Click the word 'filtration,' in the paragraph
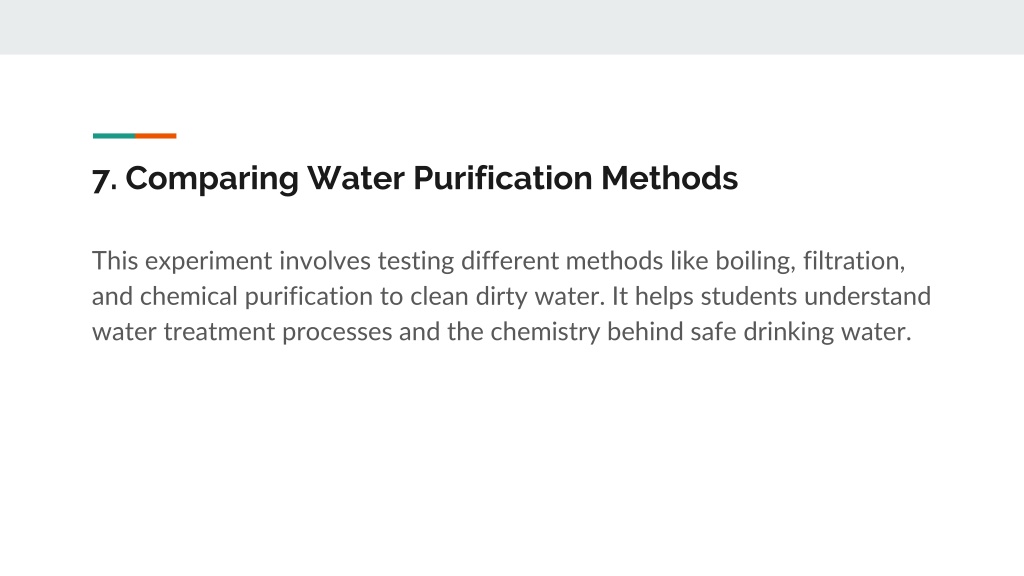This screenshot has width=1024, height=576. 854,261
